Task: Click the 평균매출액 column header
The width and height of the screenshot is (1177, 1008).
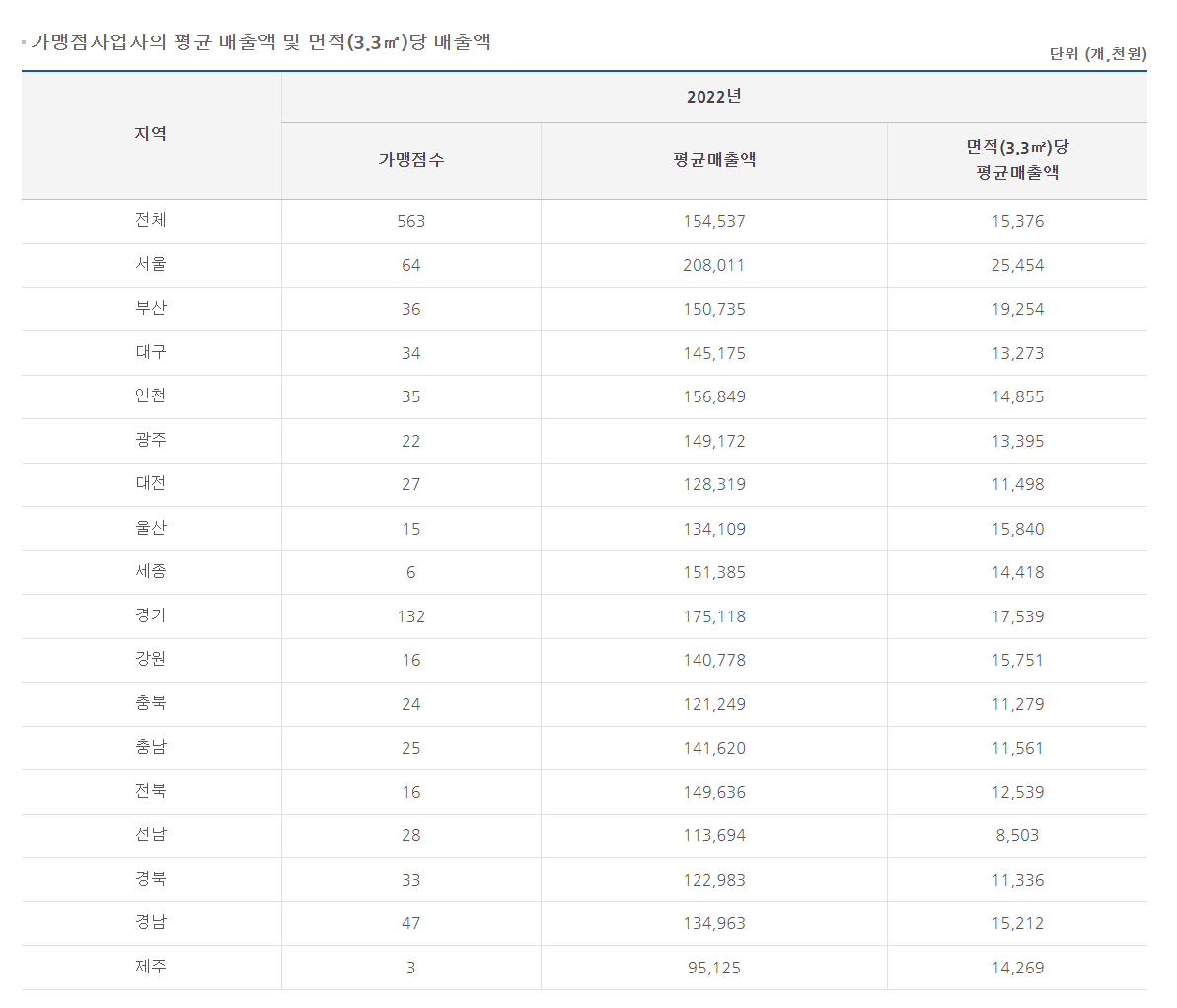Action: point(713,160)
